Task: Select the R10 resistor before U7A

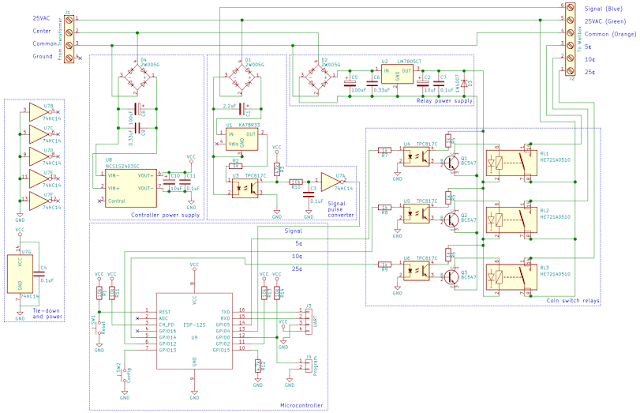Action: click(x=296, y=182)
